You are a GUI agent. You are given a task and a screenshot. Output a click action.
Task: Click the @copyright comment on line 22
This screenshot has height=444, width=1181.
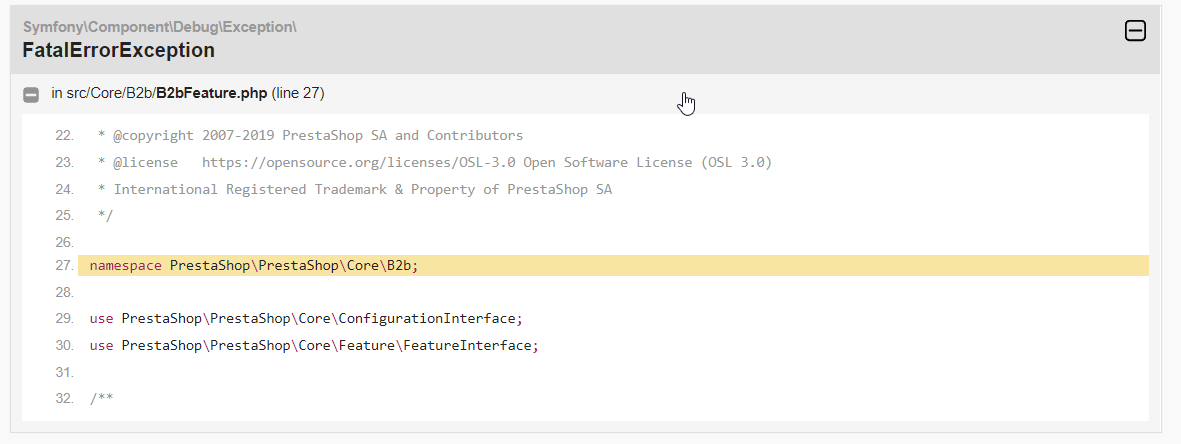pyautogui.click(x=310, y=136)
